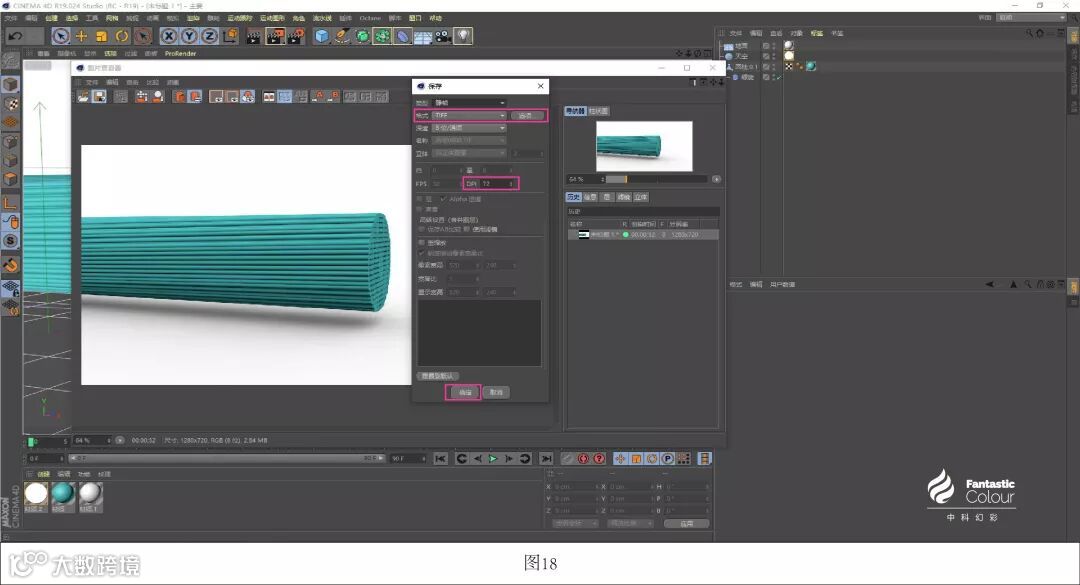This screenshot has width=1080, height=585.
Task: Select the Live Selection arrow tool
Action: click(x=61, y=36)
